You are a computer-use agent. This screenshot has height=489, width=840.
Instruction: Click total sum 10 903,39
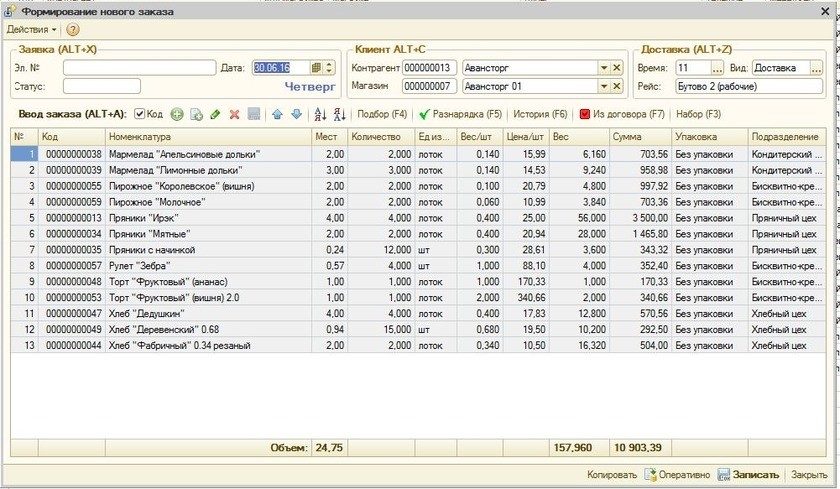(640, 448)
